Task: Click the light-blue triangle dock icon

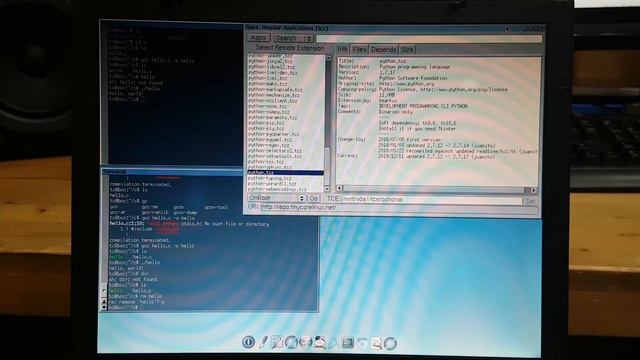Action: [x=333, y=343]
